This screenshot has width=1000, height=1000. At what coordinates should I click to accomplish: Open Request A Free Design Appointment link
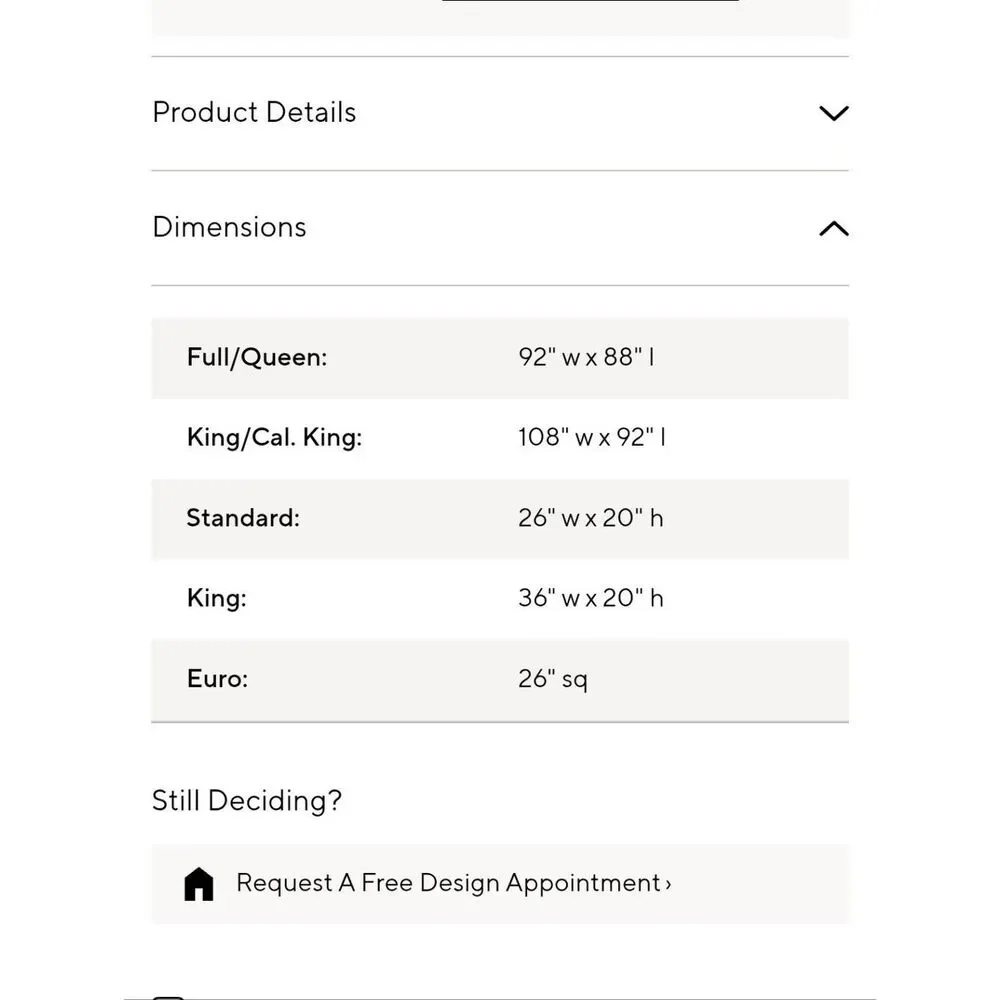pos(453,883)
